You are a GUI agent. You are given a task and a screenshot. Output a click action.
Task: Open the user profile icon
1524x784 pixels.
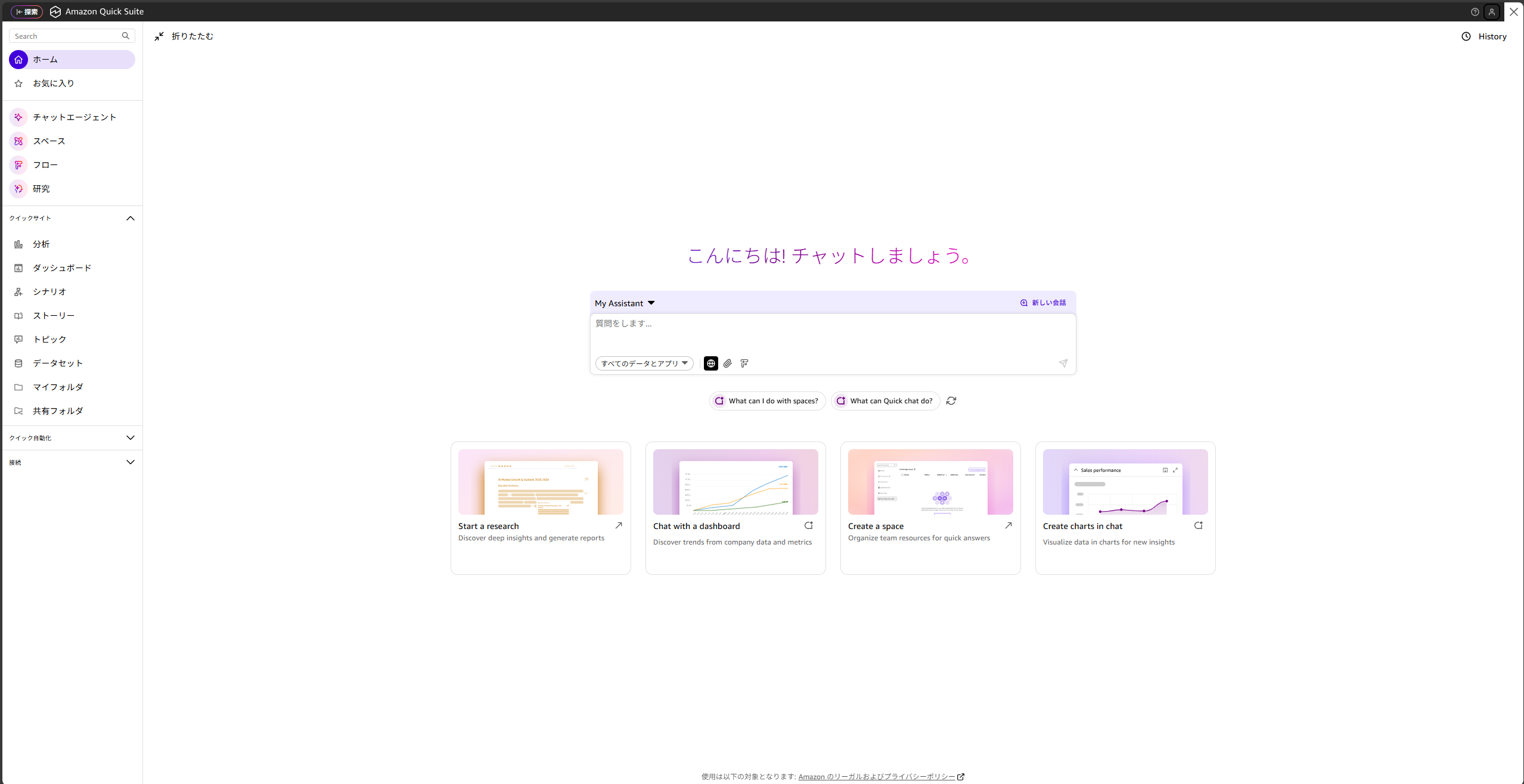click(1492, 12)
